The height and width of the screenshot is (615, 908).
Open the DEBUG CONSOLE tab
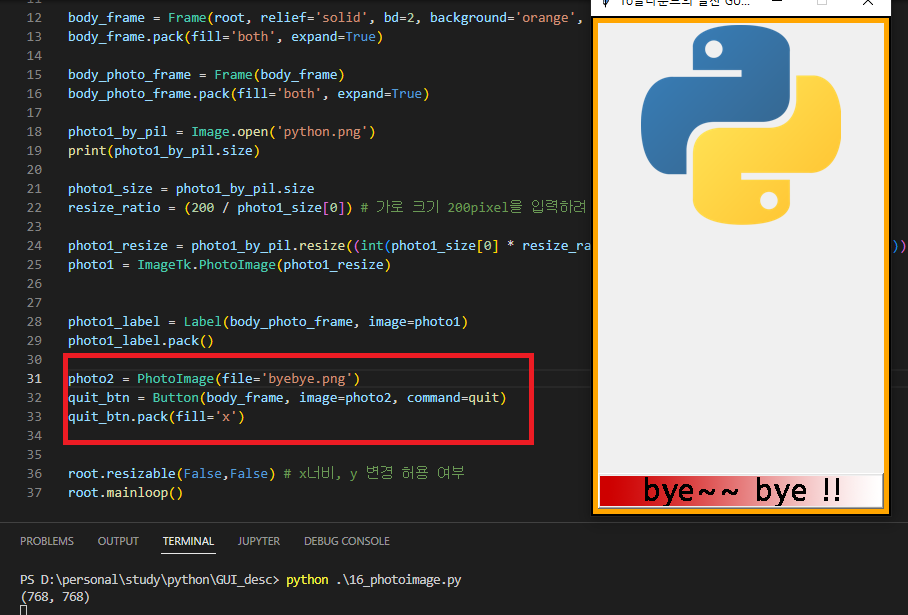(x=347, y=541)
